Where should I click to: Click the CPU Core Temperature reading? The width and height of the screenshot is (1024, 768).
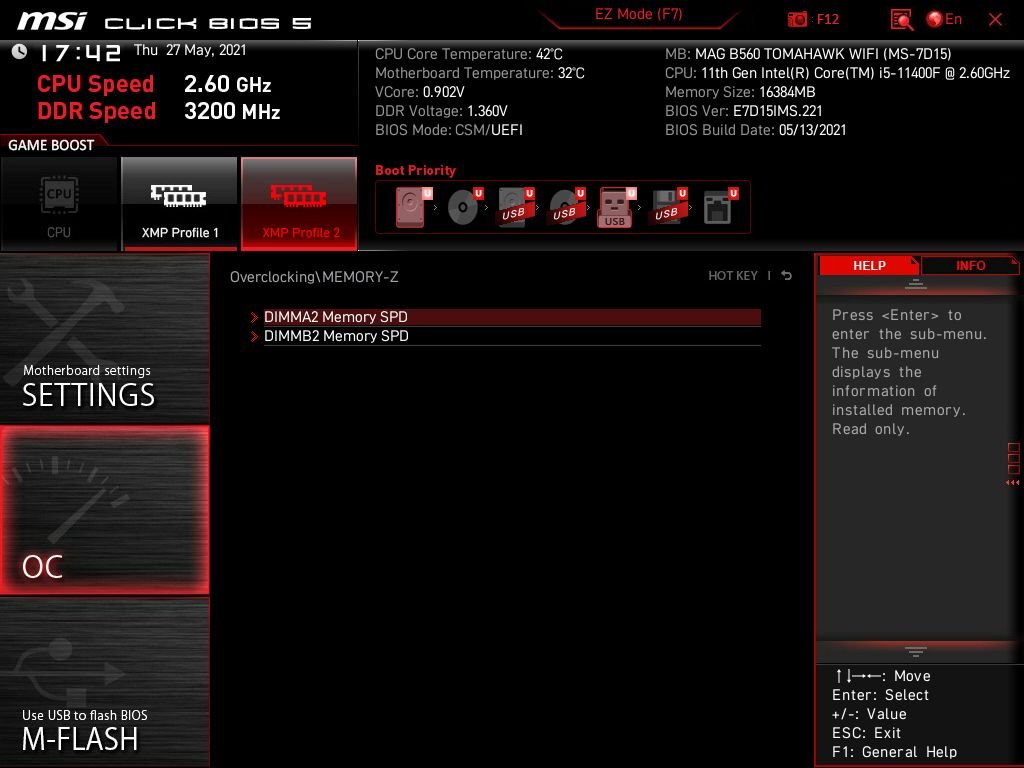[468, 54]
